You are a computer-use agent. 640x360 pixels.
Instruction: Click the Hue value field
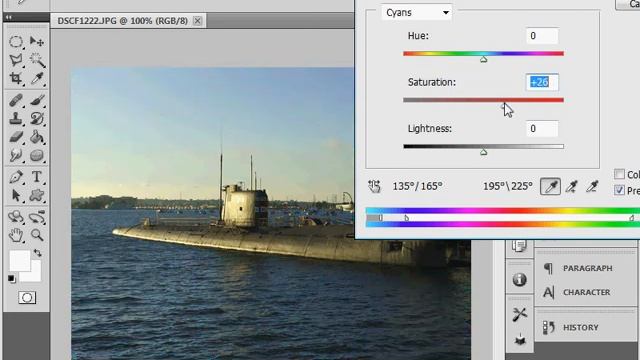coord(542,36)
